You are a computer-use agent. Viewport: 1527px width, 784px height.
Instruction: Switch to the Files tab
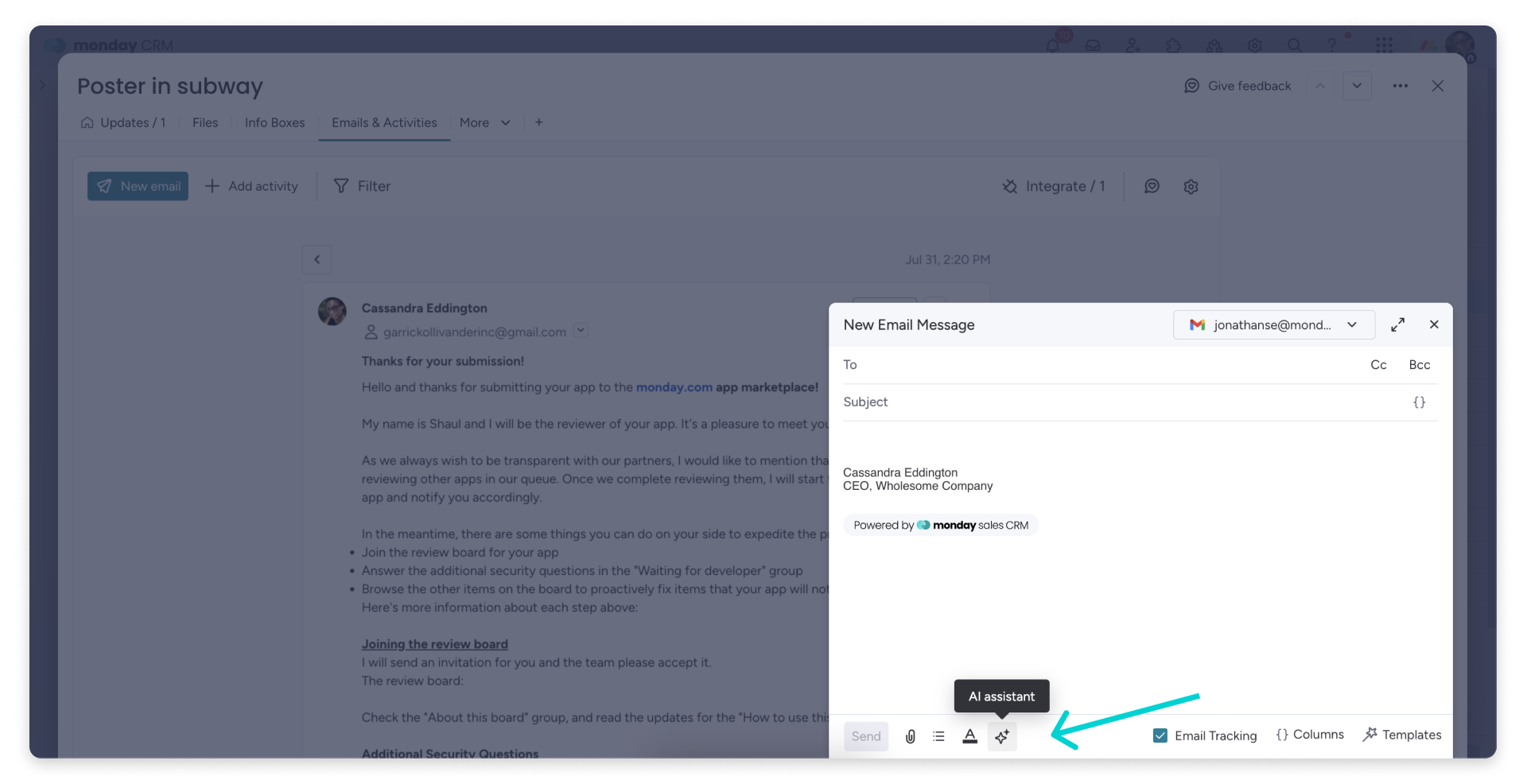(x=205, y=122)
